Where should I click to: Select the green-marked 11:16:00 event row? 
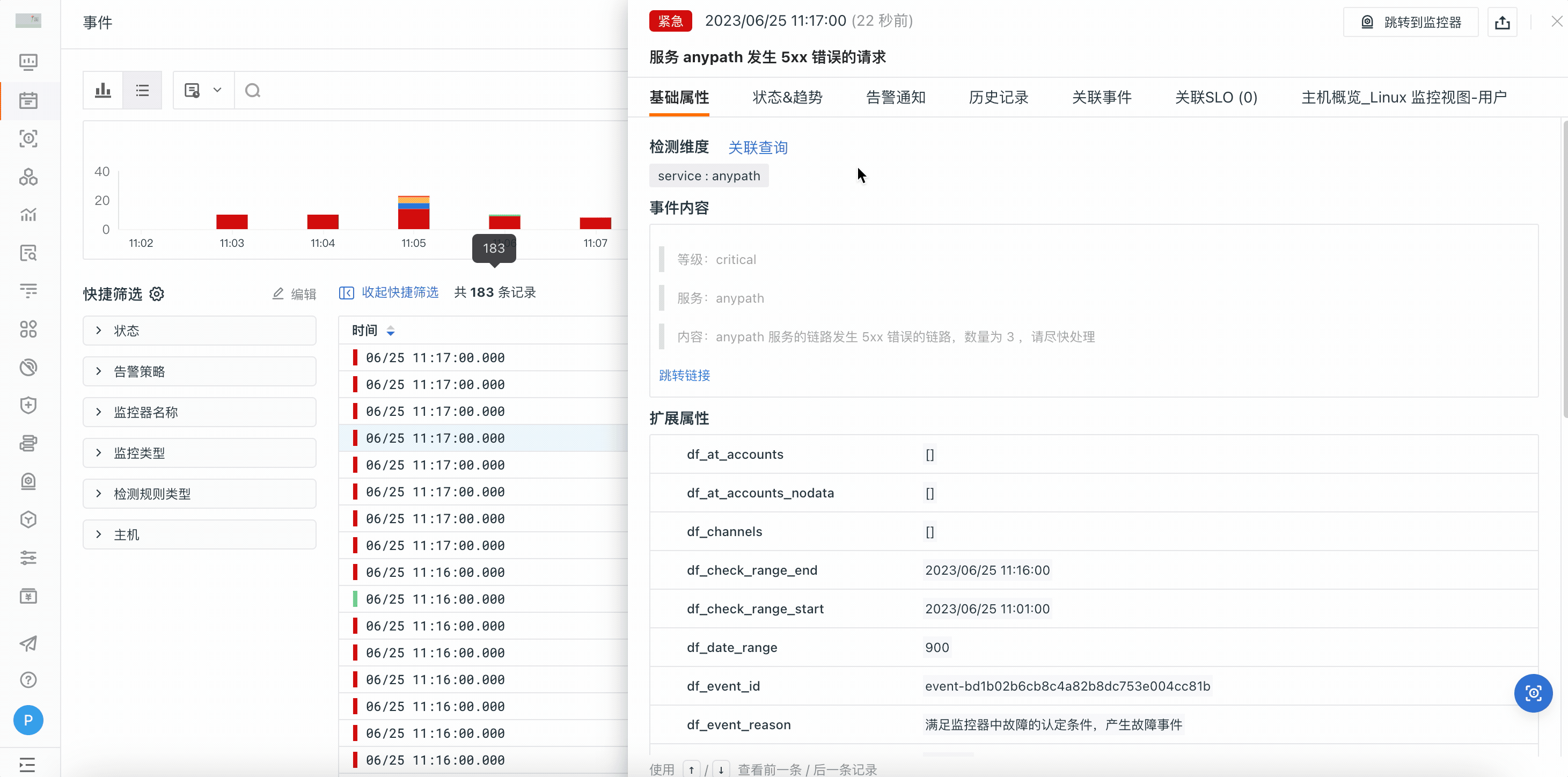483,599
